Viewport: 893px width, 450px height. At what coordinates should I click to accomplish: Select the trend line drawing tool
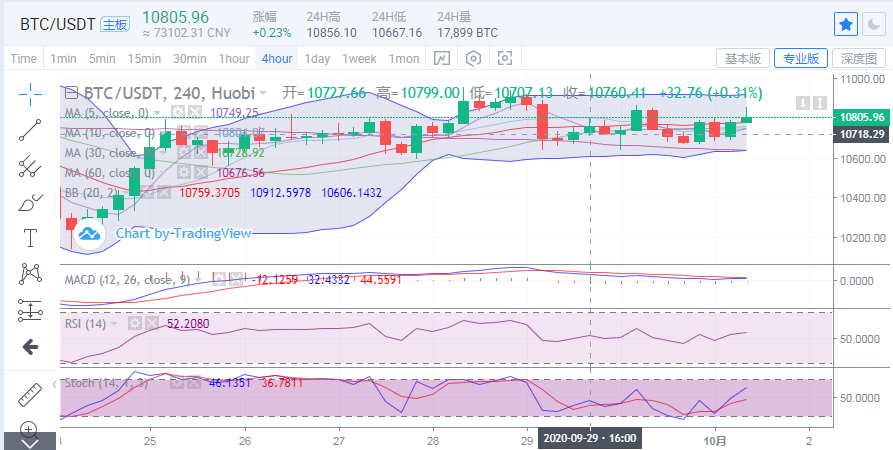coord(30,130)
